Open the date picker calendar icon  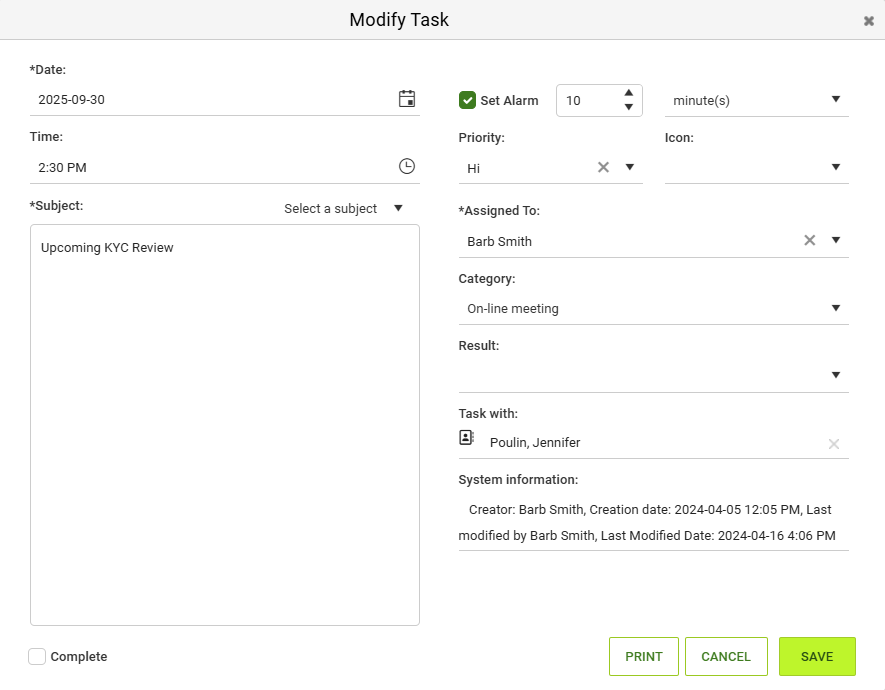click(407, 99)
